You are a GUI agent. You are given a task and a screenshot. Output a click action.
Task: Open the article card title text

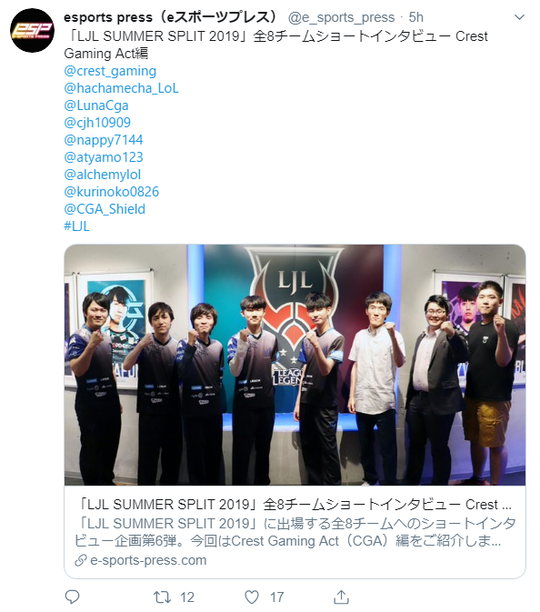[295, 504]
